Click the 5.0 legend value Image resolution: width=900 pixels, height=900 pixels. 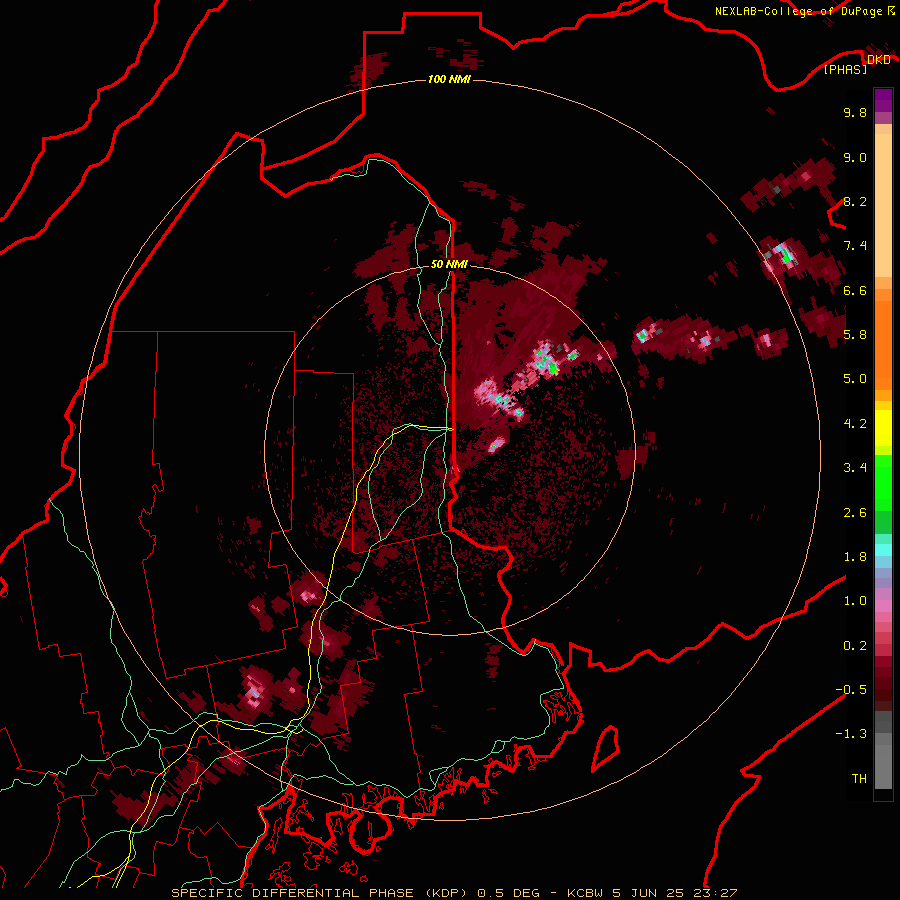855,379
